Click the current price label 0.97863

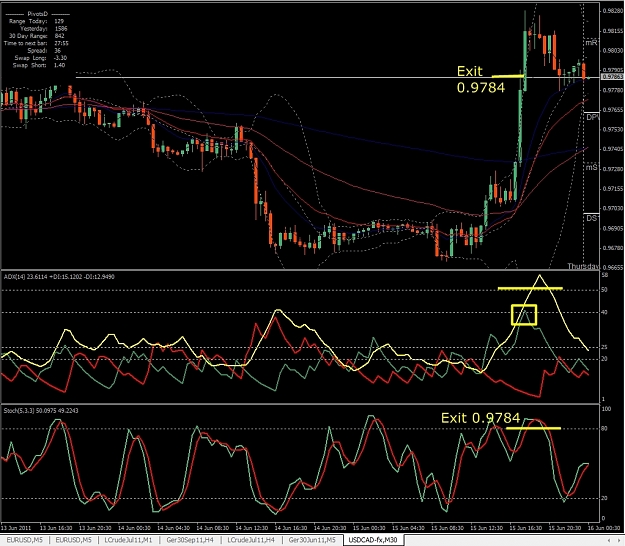coord(612,77)
